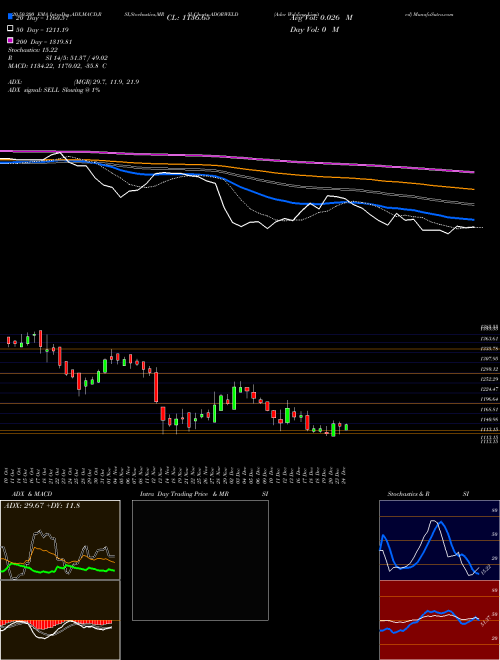Click the ADX: 29.67 +DY: 11.8 label
The image size is (500, 660).
(42, 506)
